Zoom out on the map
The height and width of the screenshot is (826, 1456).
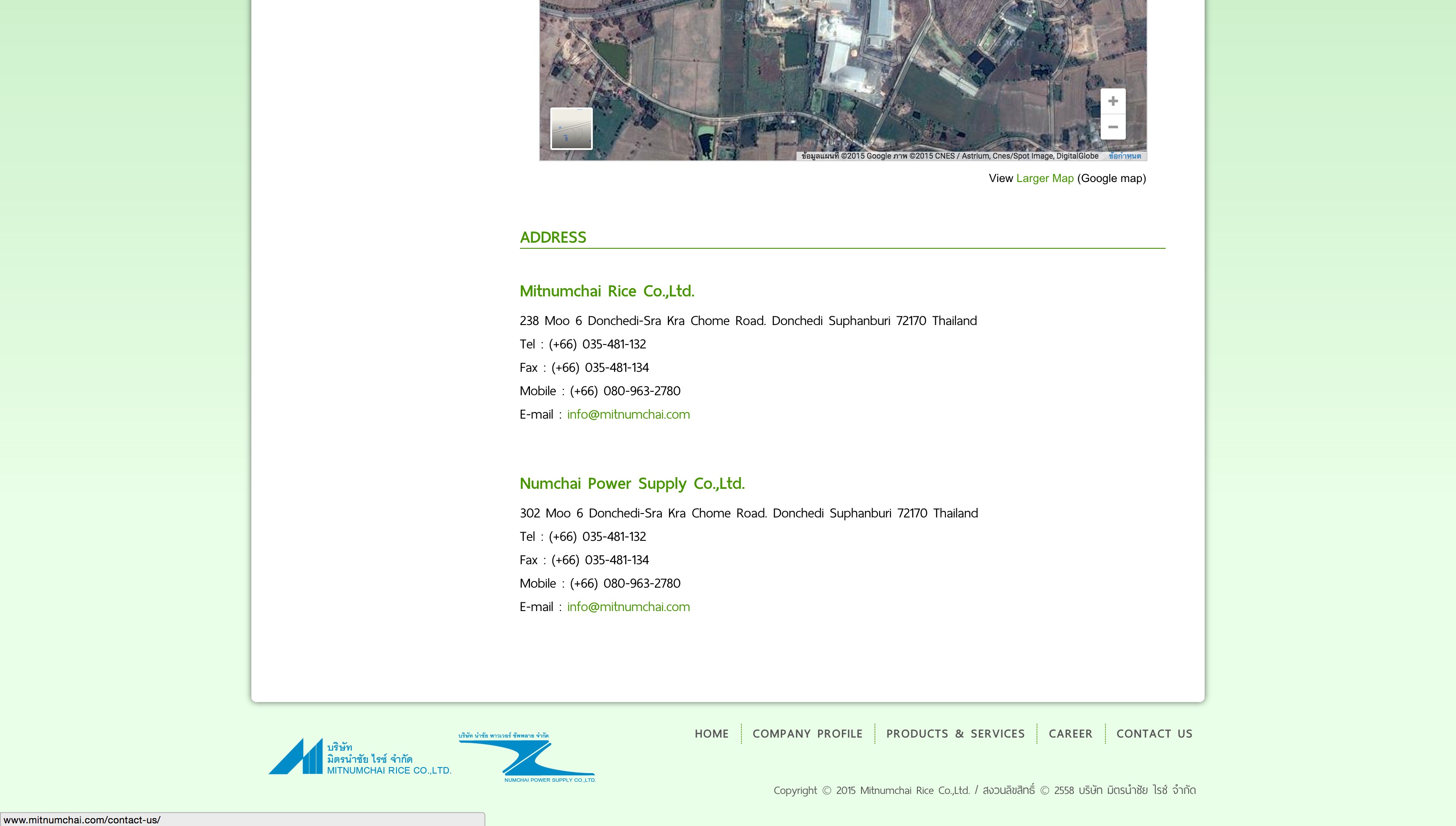1113,127
